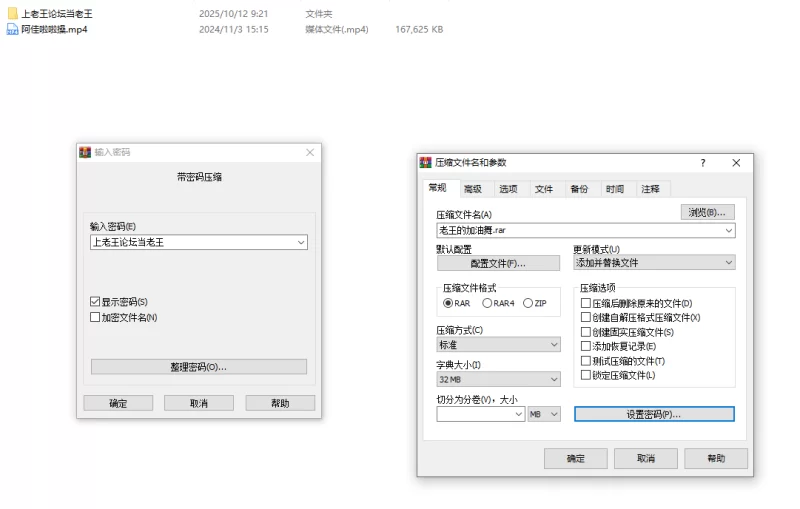Switch to the 选项 tab
800x509 pixels.
point(508,189)
